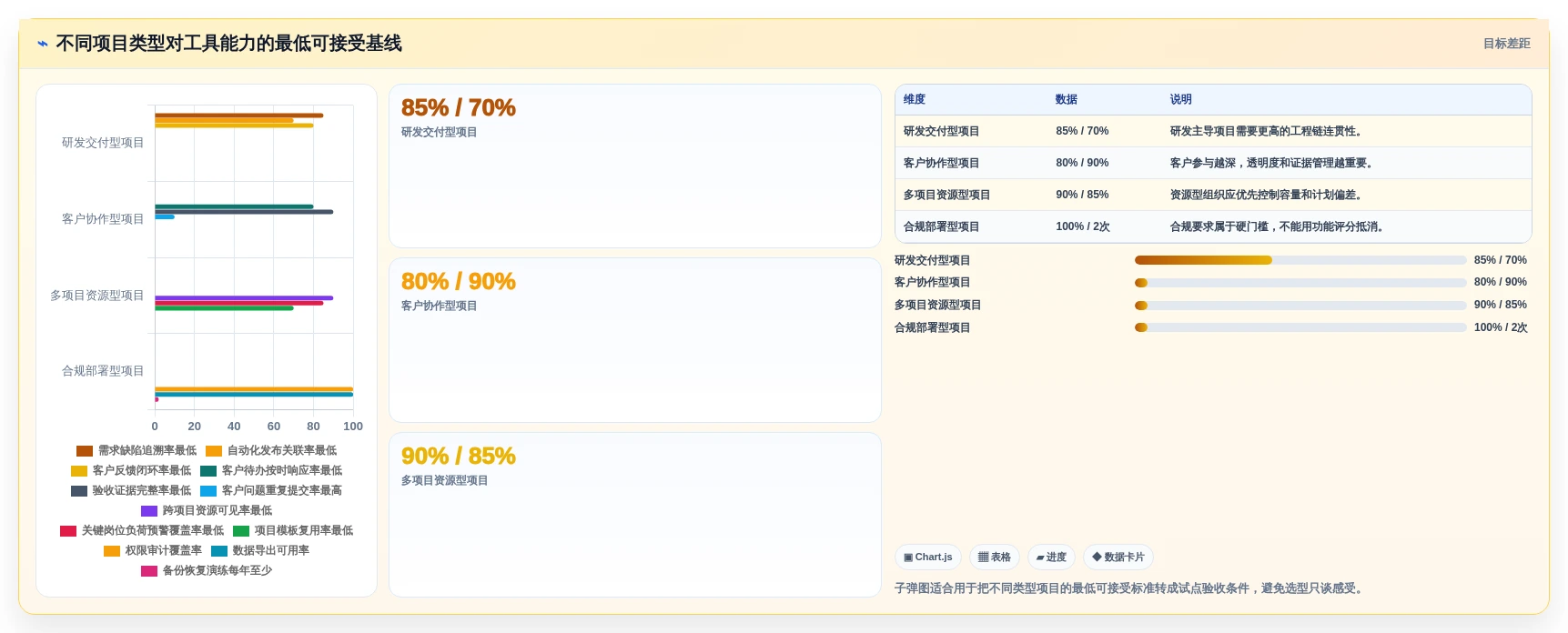Click the 85% / 70% data card value
Screen dimensions: 1568x633
(x=458, y=107)
